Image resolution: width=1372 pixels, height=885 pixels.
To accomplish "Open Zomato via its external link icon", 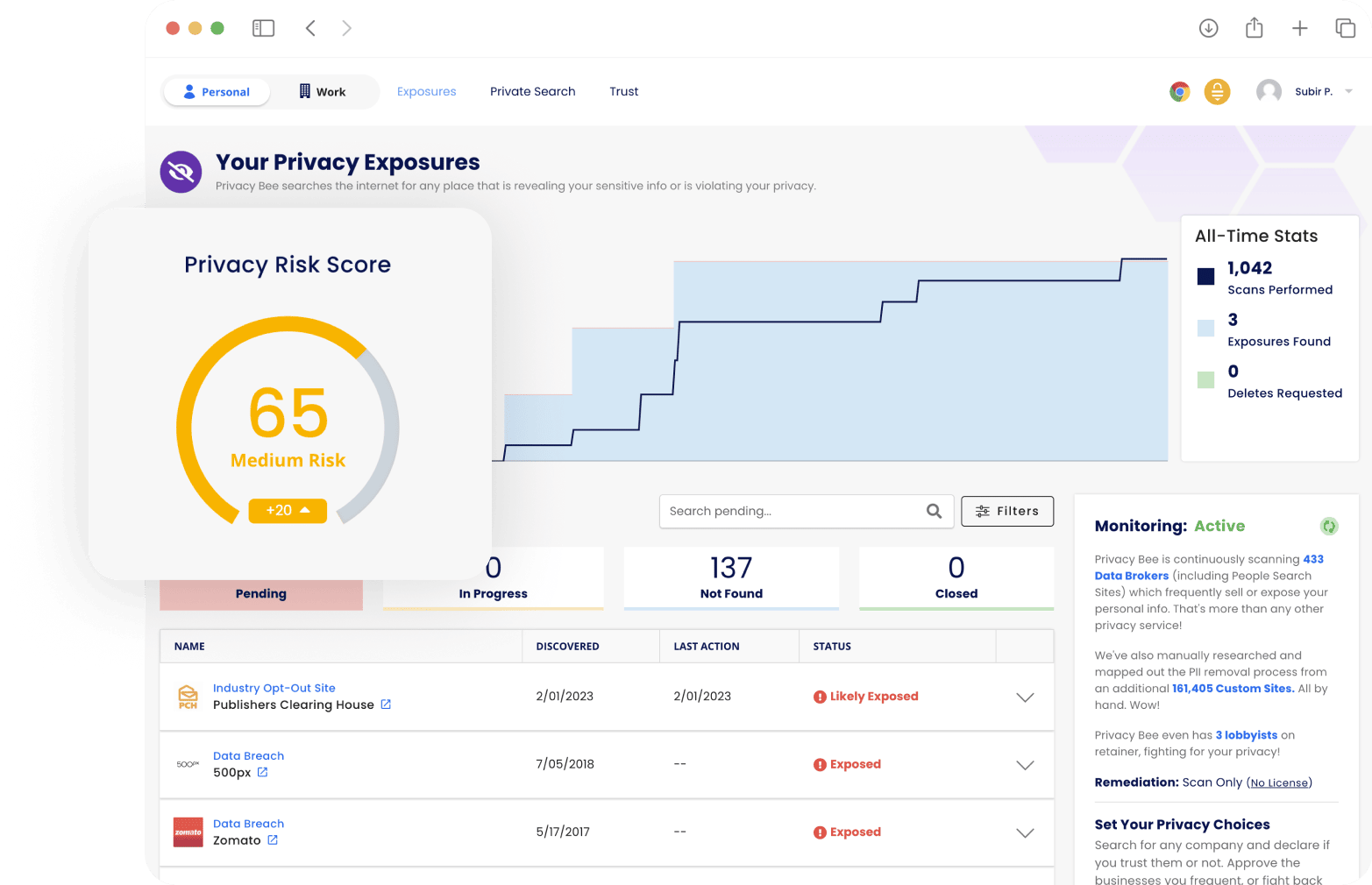I will point(273,839).
